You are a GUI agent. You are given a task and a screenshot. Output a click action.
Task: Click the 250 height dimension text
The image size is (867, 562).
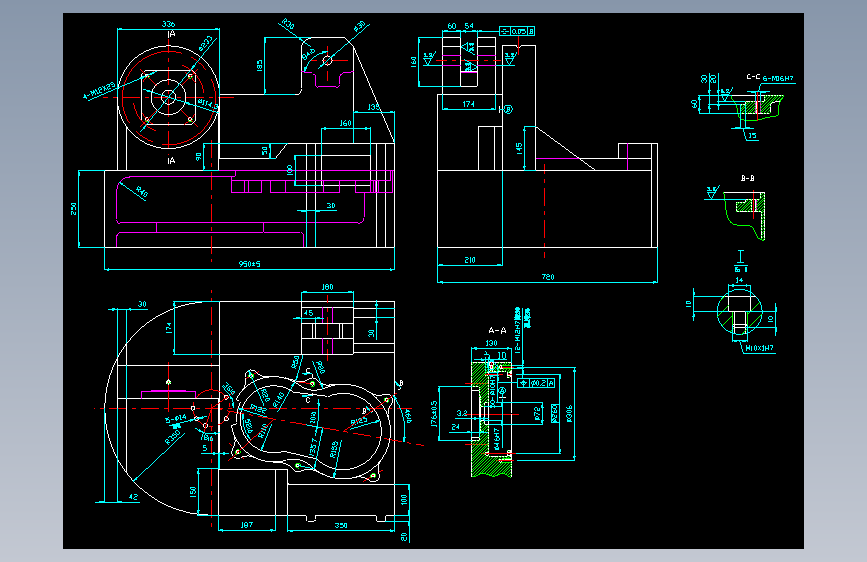(x=74, y=209)
